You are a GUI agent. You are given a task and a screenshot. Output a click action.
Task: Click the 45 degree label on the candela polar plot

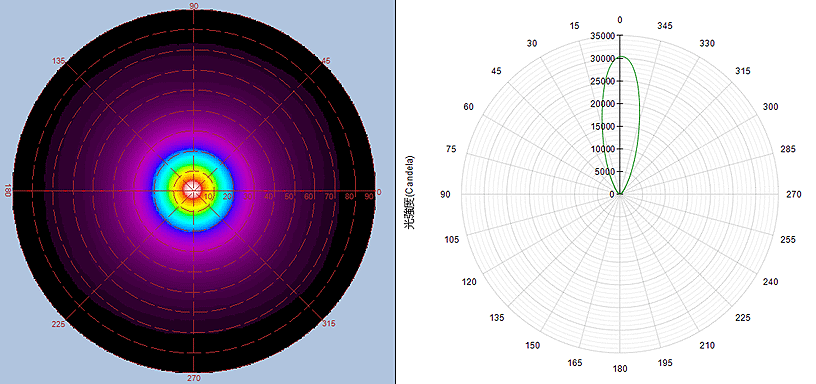click(497, 71)
